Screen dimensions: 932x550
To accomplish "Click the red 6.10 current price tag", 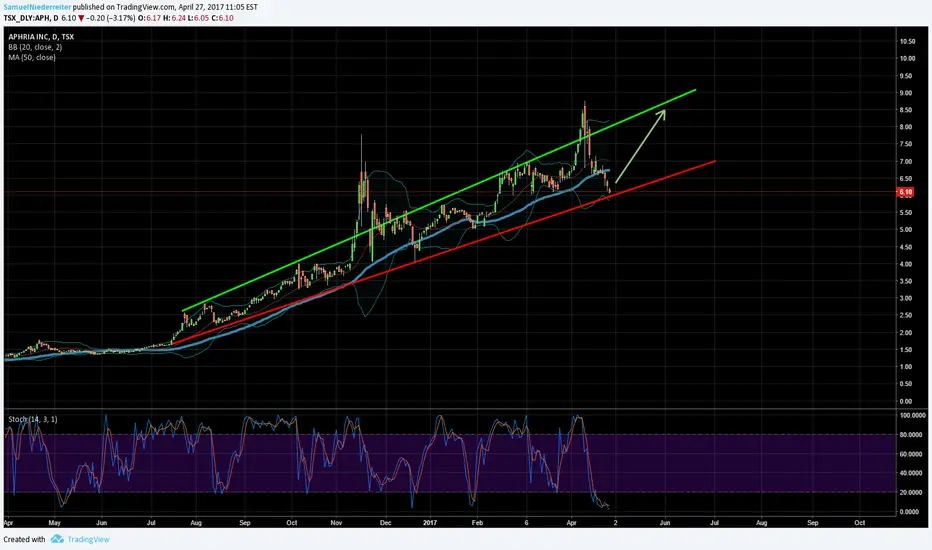I will tap(905, 192).
